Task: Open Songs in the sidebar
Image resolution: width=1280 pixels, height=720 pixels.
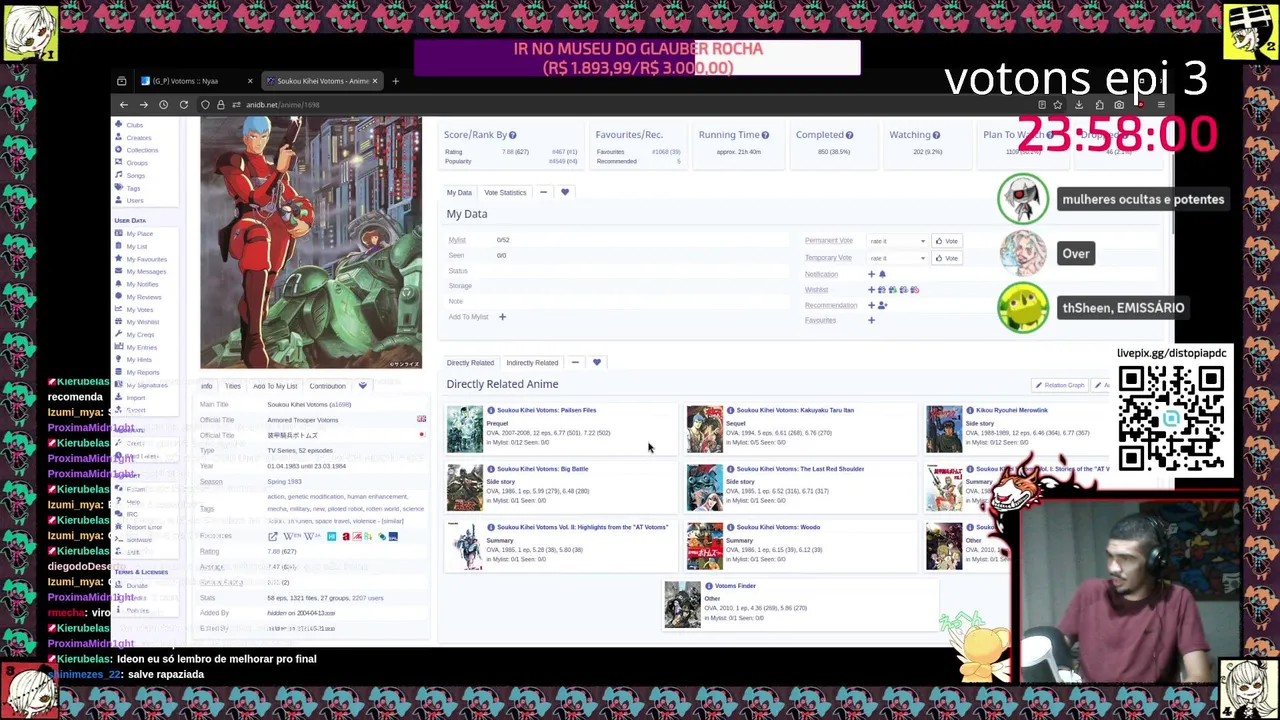Action: [x=135, y=176]
